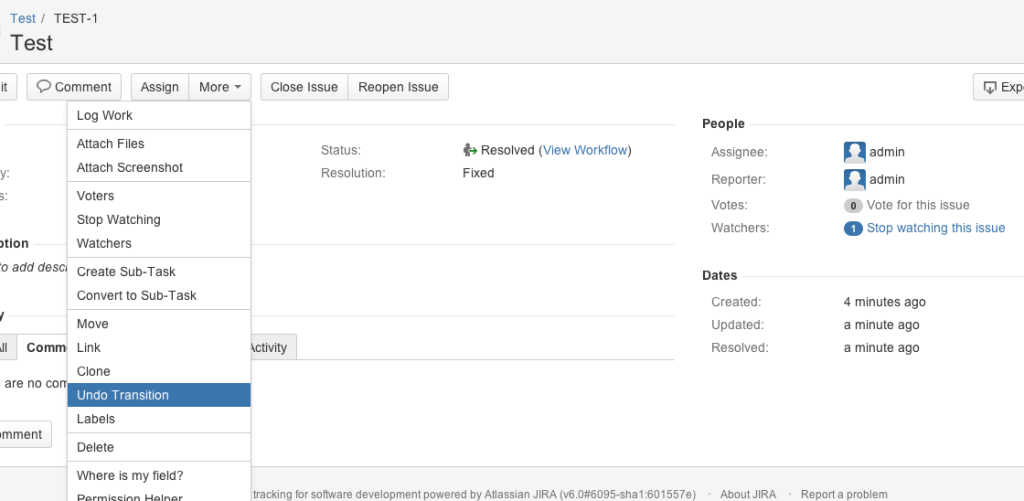
Task: Click the People section heading
Action: 723,123
